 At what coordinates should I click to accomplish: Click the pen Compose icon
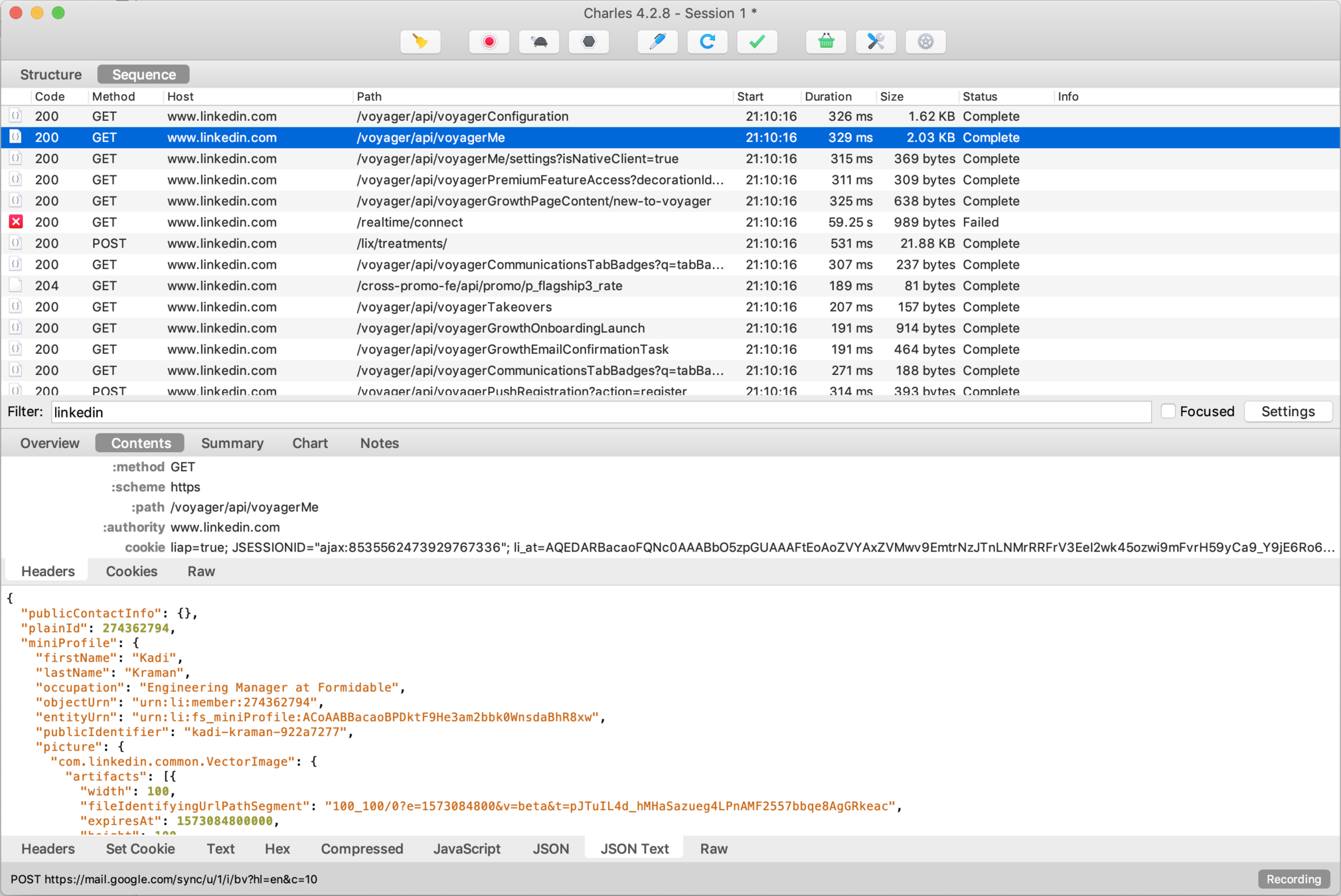657,42
